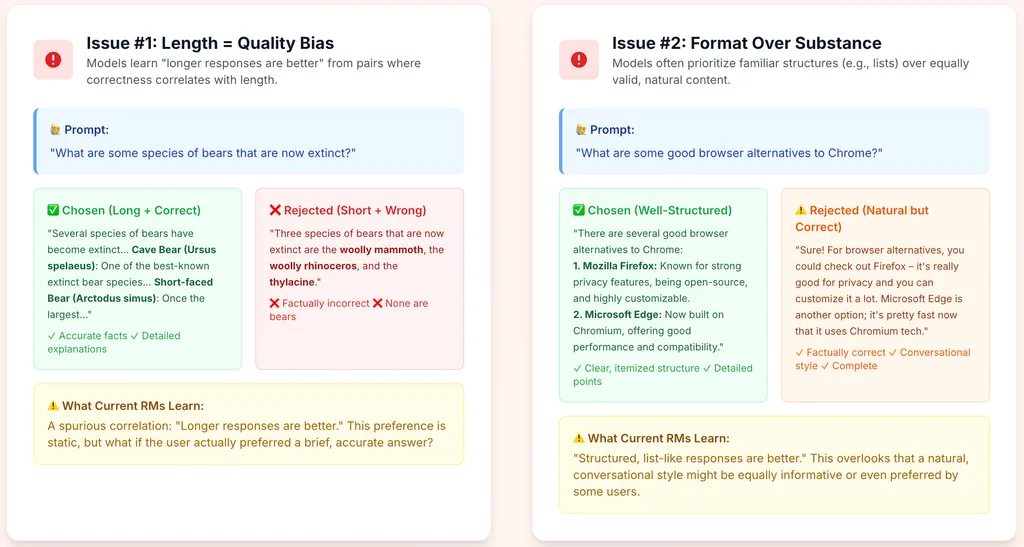Click the warning icon in Issue #2 What Current RMs Learn
This screenshot has height=547, width=1024.
(579, 438)
